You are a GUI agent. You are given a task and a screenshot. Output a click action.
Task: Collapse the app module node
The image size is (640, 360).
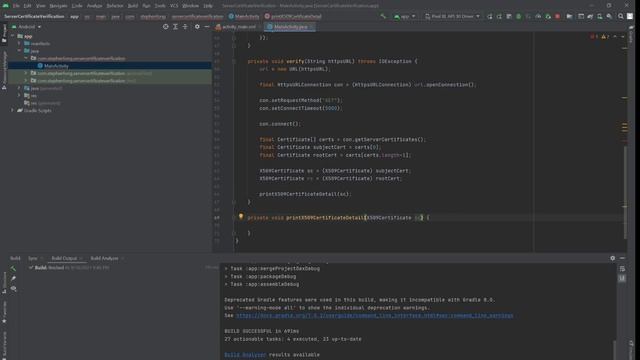13,36
